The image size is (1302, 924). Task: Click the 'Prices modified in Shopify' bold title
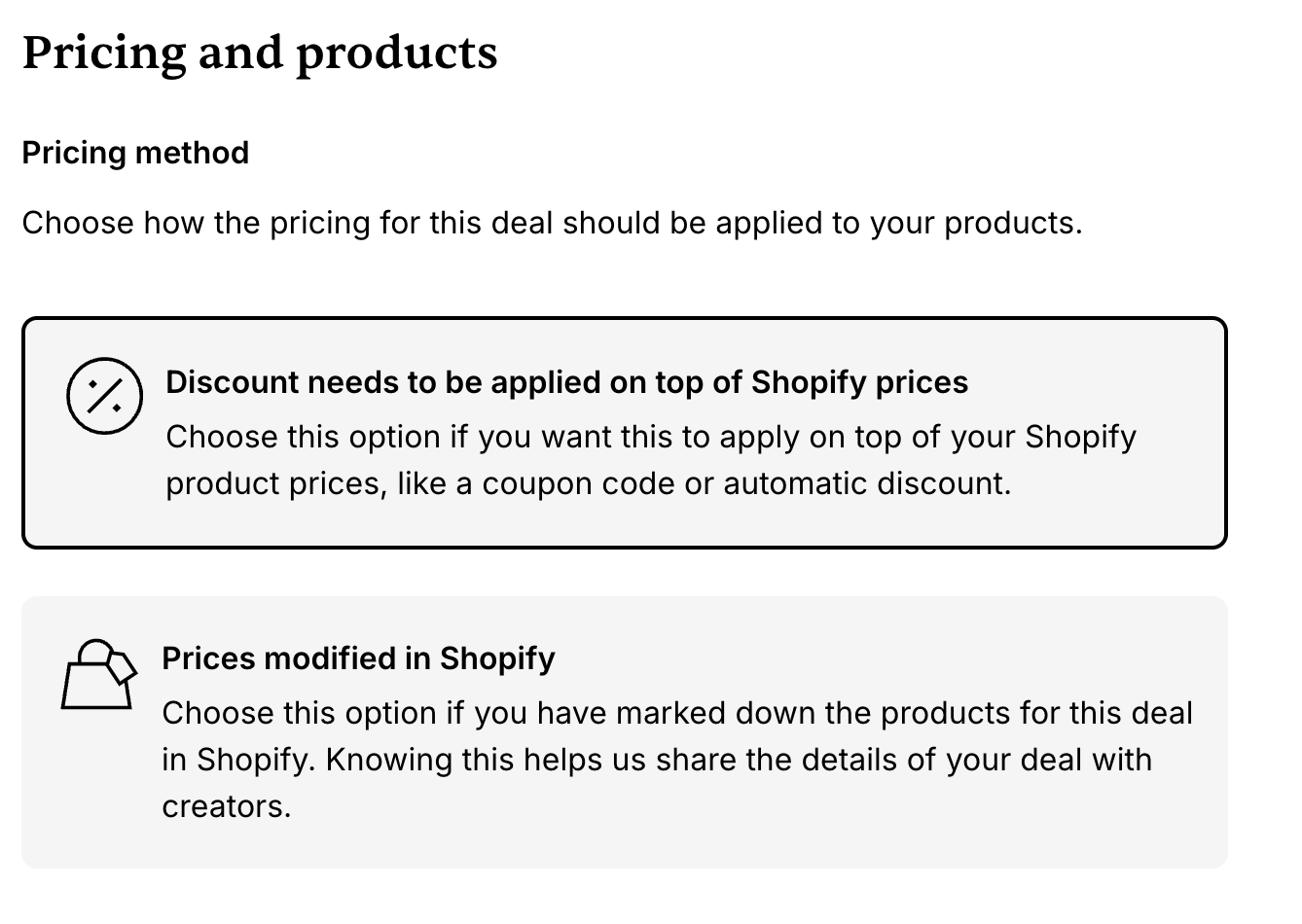coord(358,658)
